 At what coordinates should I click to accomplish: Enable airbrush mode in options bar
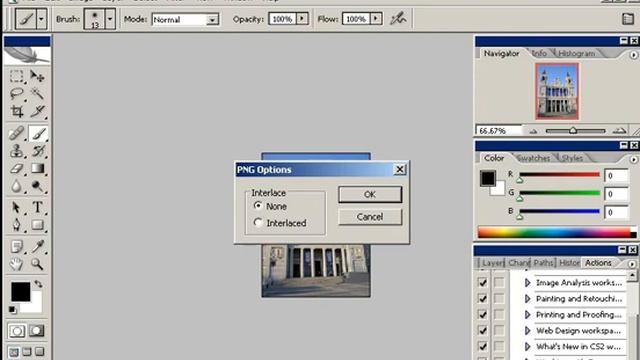point(398,19)
